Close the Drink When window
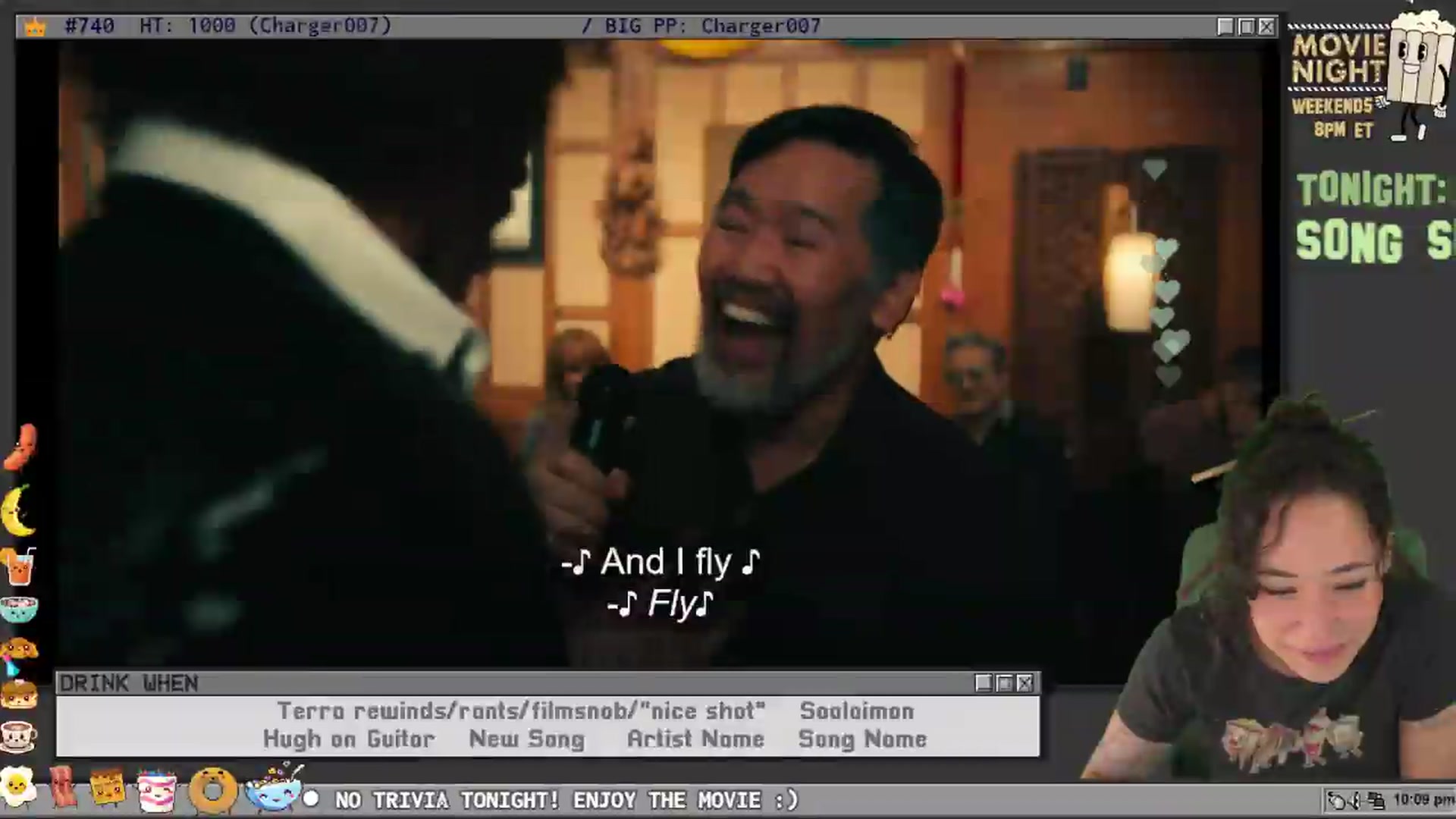The image size is (1456, 819). tap(1025, 683)
